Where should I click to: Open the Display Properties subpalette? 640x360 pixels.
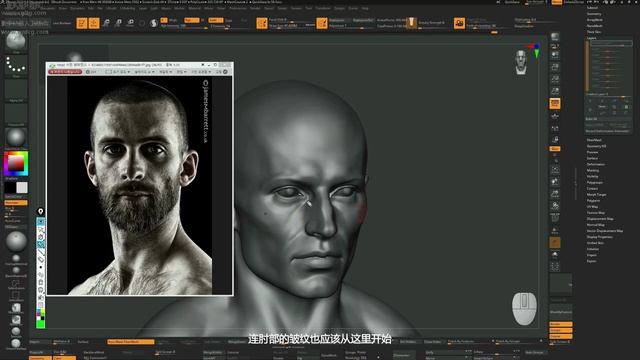[600, 237]
